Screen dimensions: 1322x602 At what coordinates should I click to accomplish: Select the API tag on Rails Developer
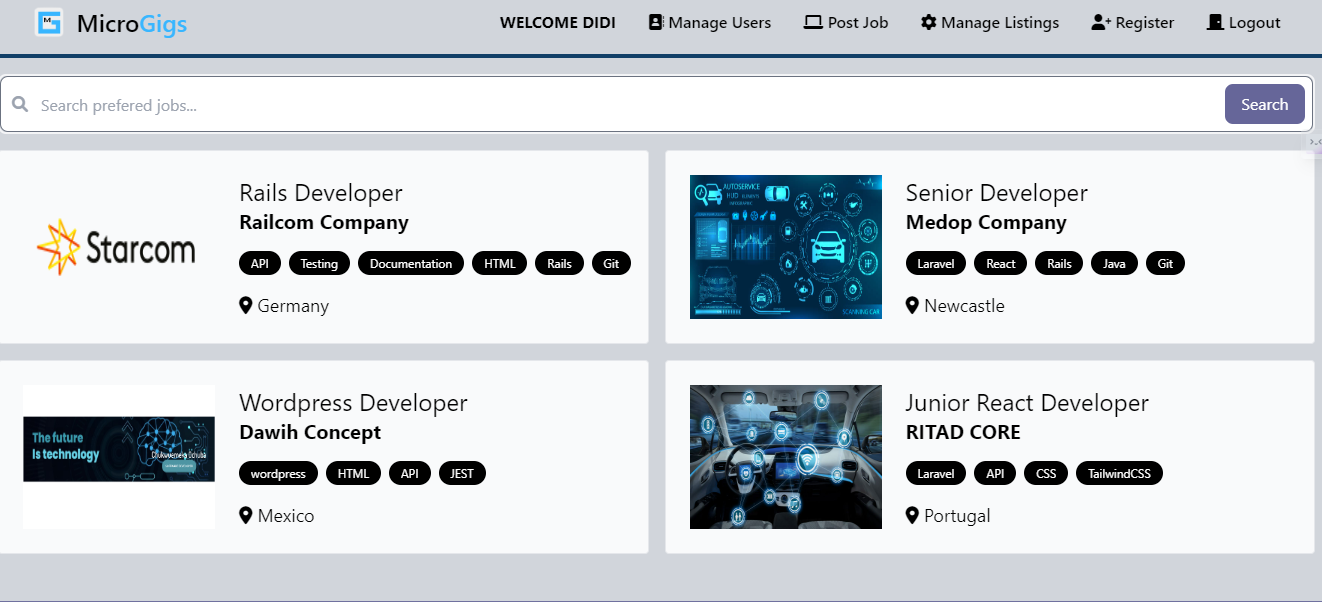pos(260,264)
